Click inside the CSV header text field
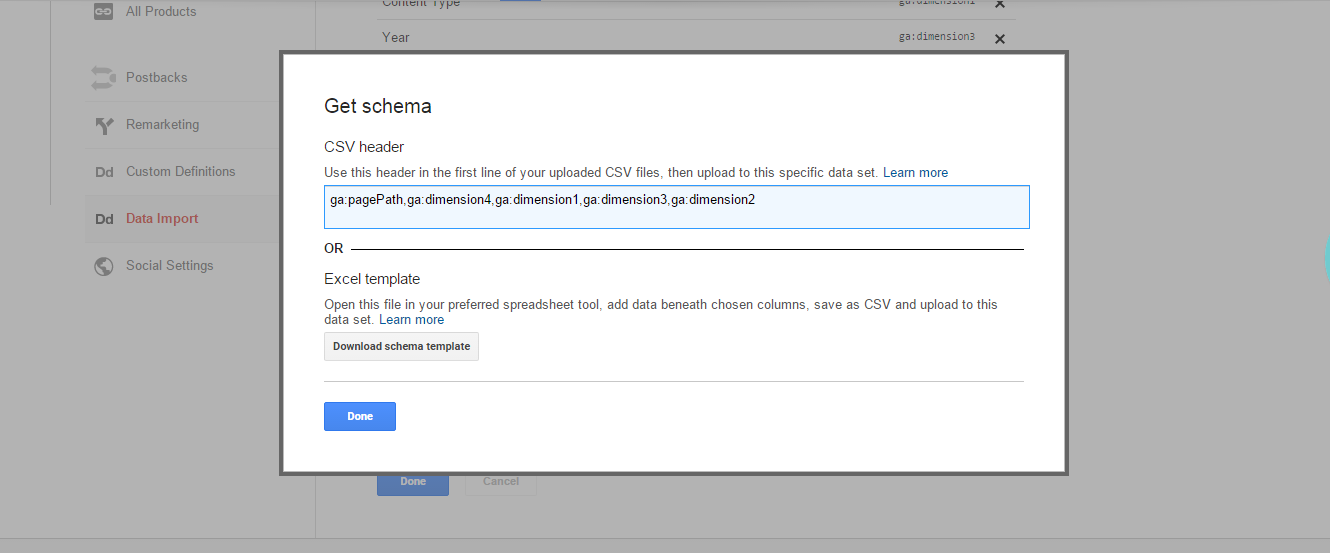Screen dimensions: 1330x553 (676, 207)
